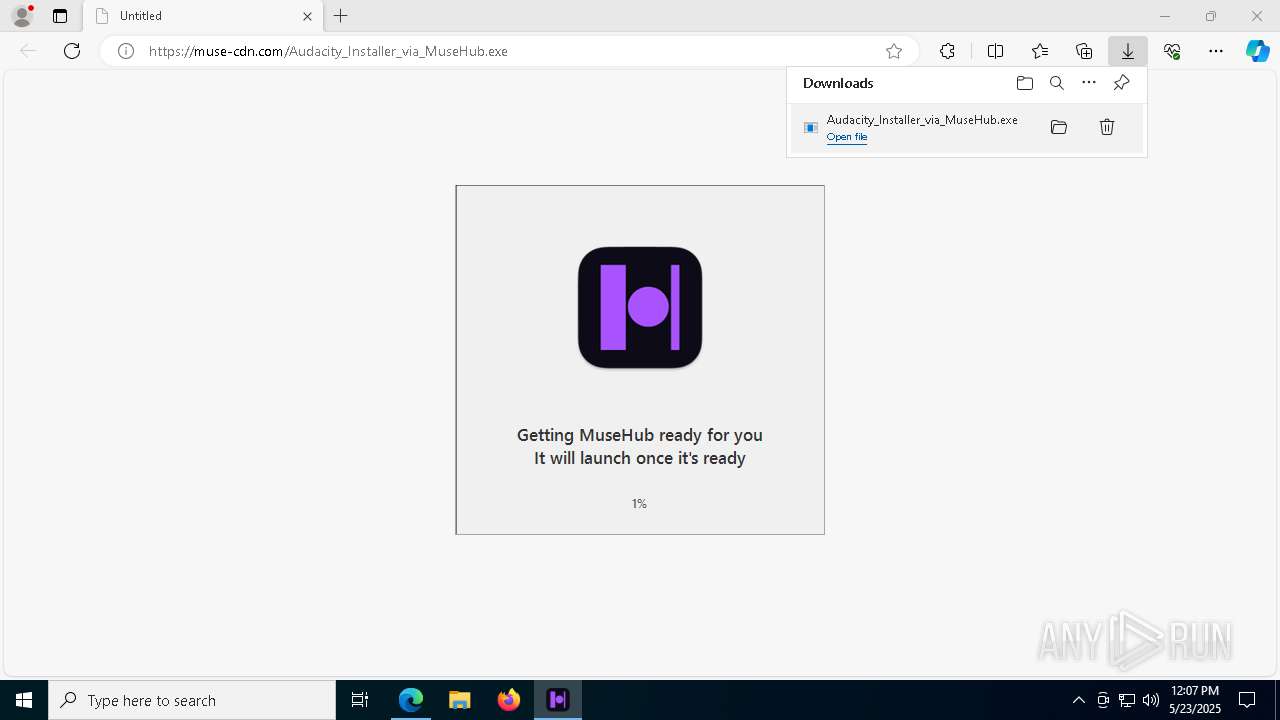The height and width of the screenshot is (720, 1280).
Task: Minimize the Edge browser window
Action: (1165, 16)
